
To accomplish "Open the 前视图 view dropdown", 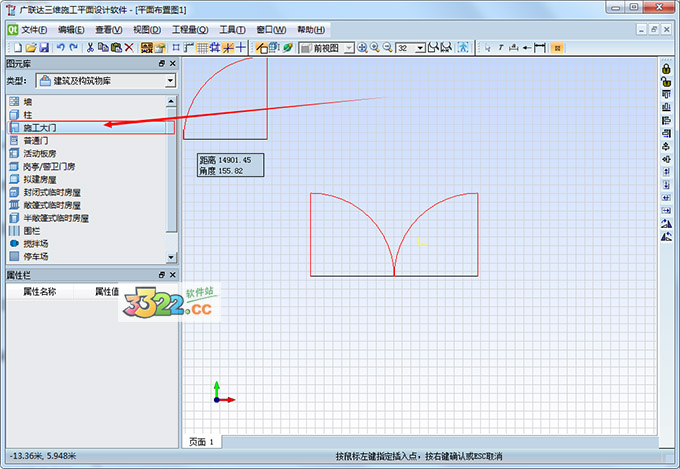I will [347, 47].
